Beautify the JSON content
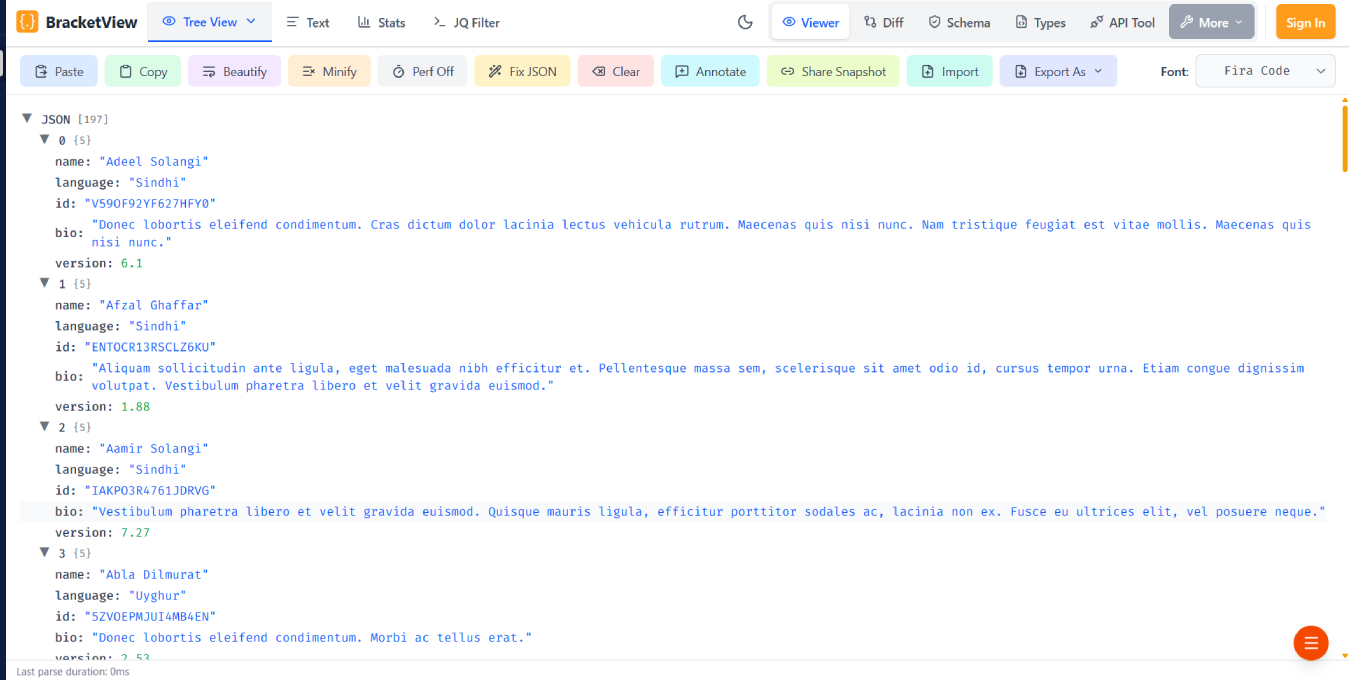 235,71
